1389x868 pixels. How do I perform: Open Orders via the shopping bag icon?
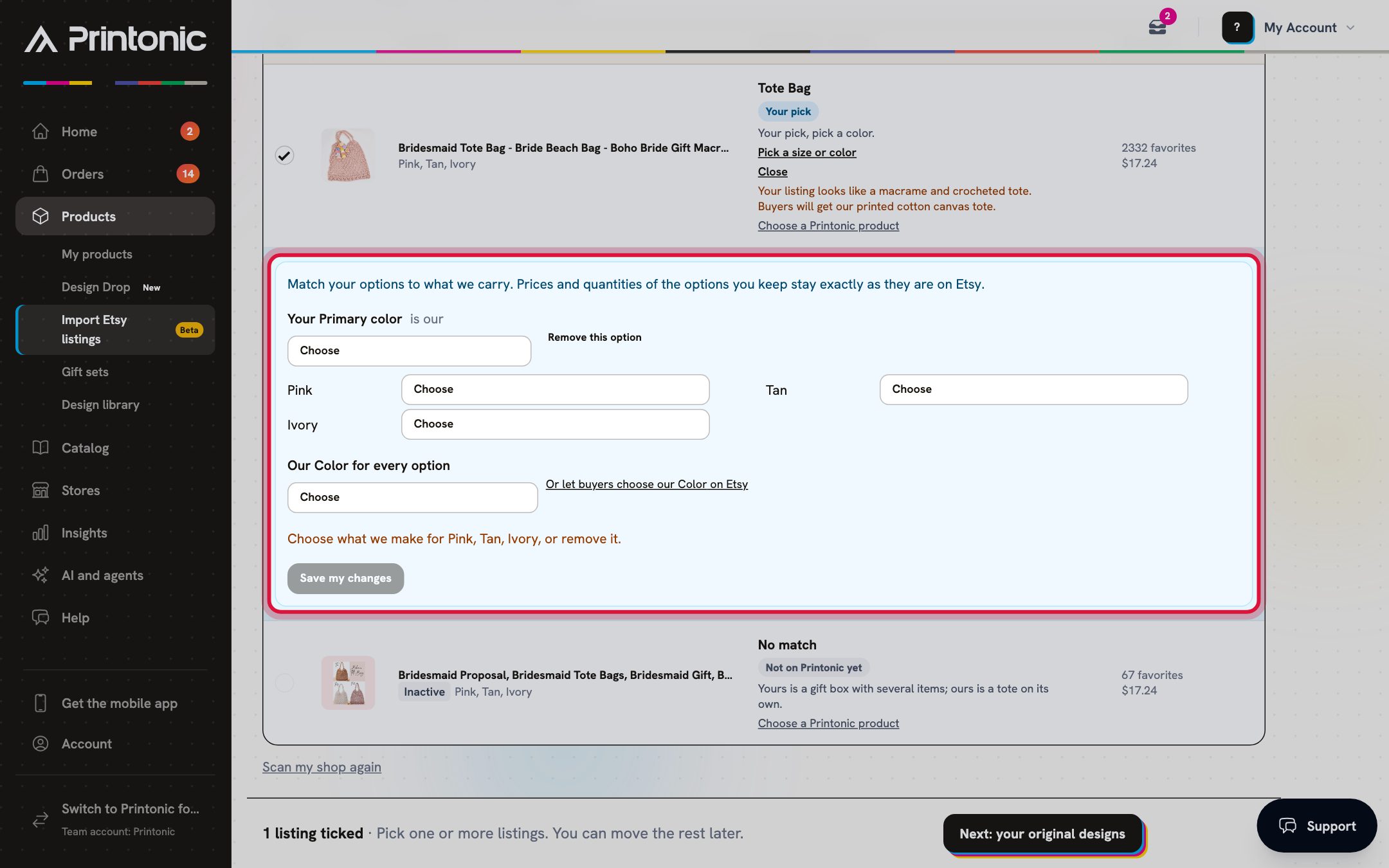tap(41, 174)
